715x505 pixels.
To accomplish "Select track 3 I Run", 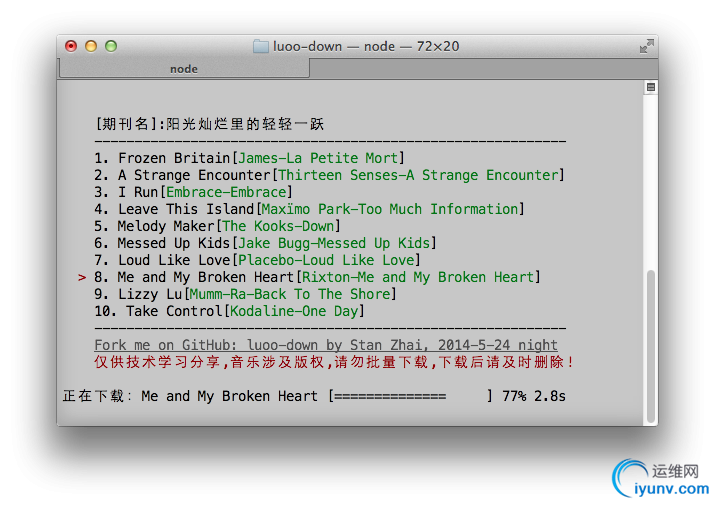I will [x=193, y=192].
